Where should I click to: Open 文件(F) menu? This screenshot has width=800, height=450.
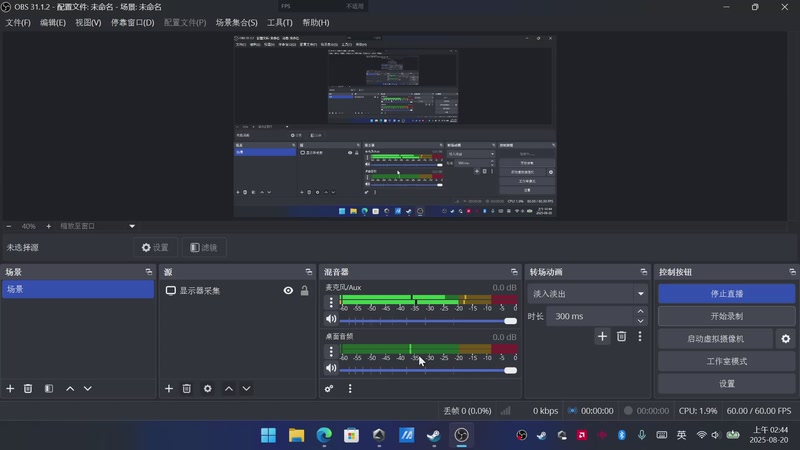click(18, 22)
